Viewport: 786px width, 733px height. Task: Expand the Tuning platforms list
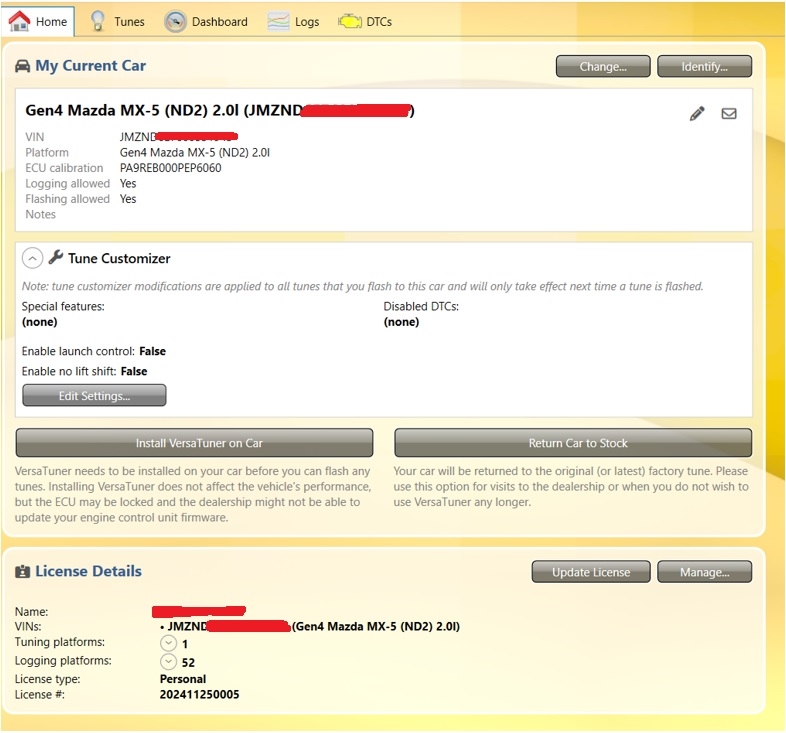coord(168,643)
